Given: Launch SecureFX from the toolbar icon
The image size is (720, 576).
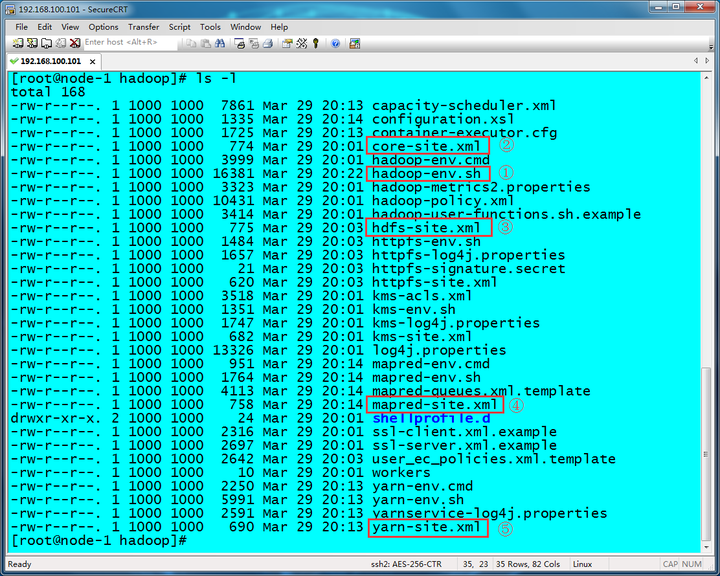Looking at the screenshot, I should coord(354,43).
